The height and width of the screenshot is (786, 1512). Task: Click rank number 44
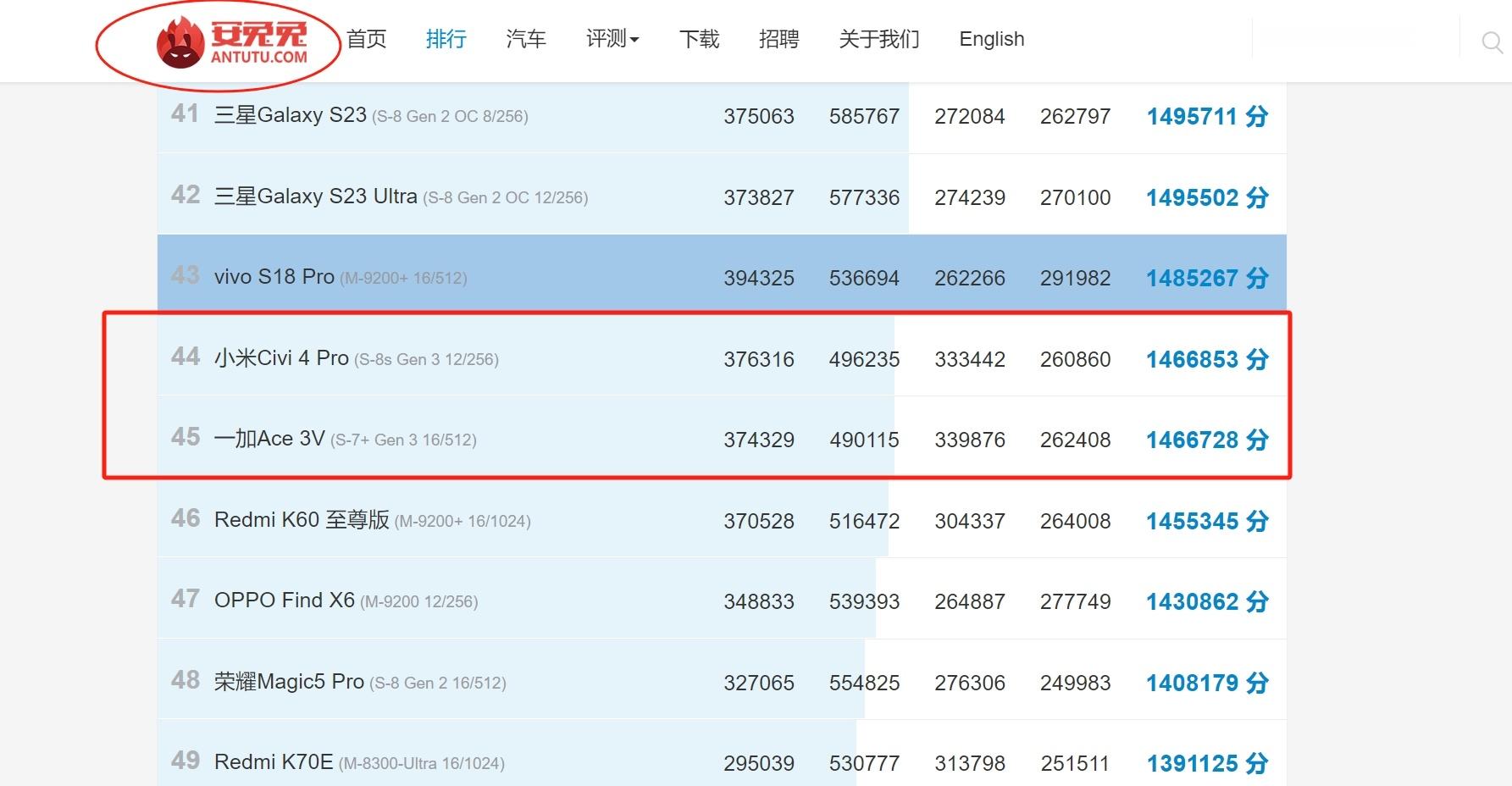click(x=186, y=357)
